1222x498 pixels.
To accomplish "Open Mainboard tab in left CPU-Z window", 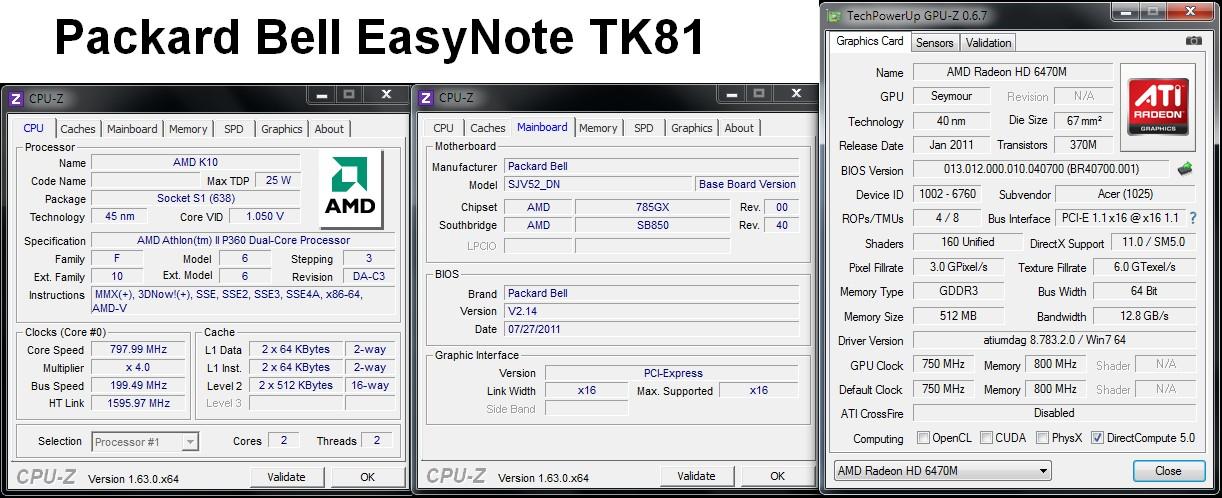I will pyautogui.click(x=132, y=129).
